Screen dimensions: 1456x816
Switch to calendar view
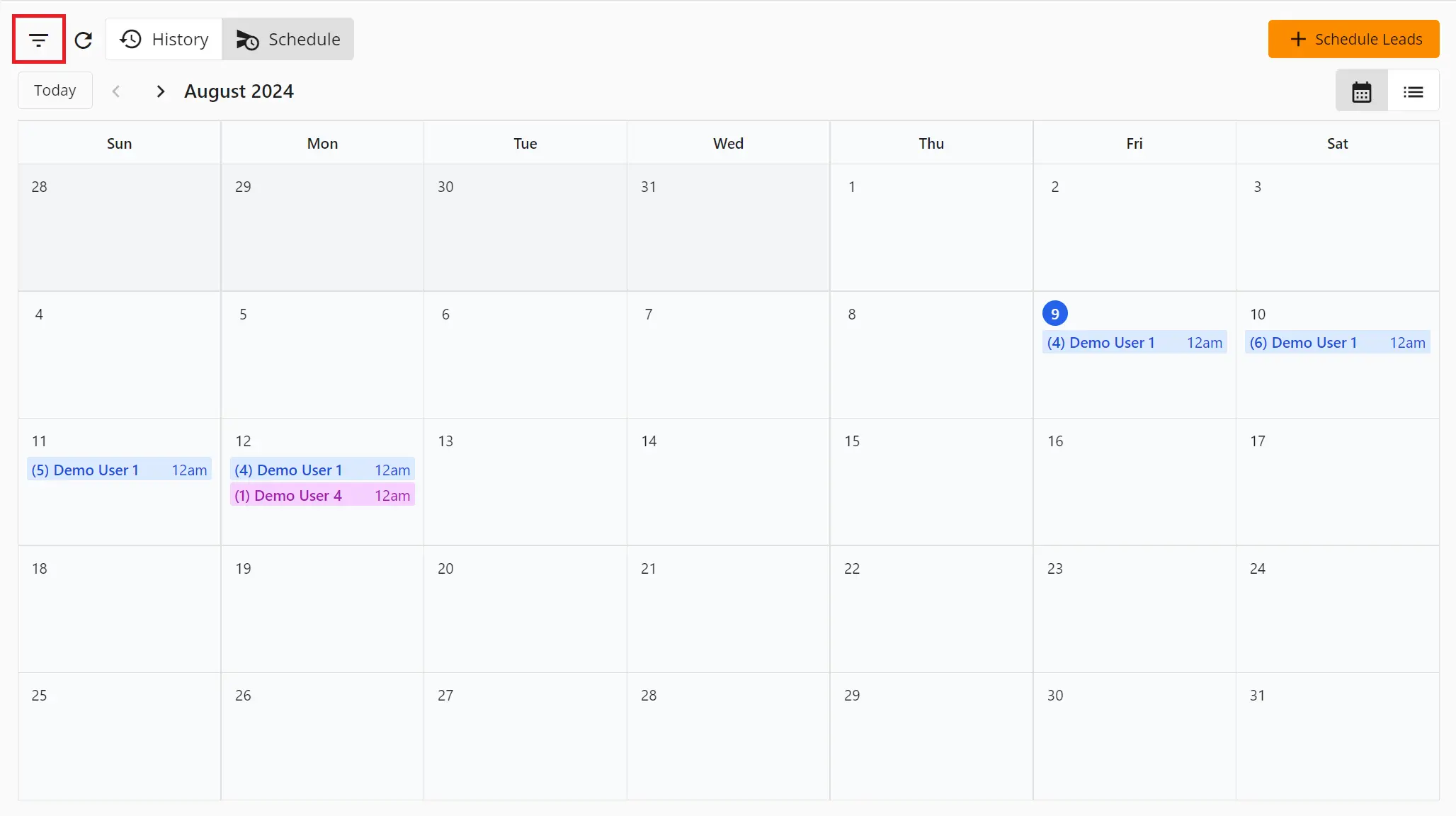1362,91
